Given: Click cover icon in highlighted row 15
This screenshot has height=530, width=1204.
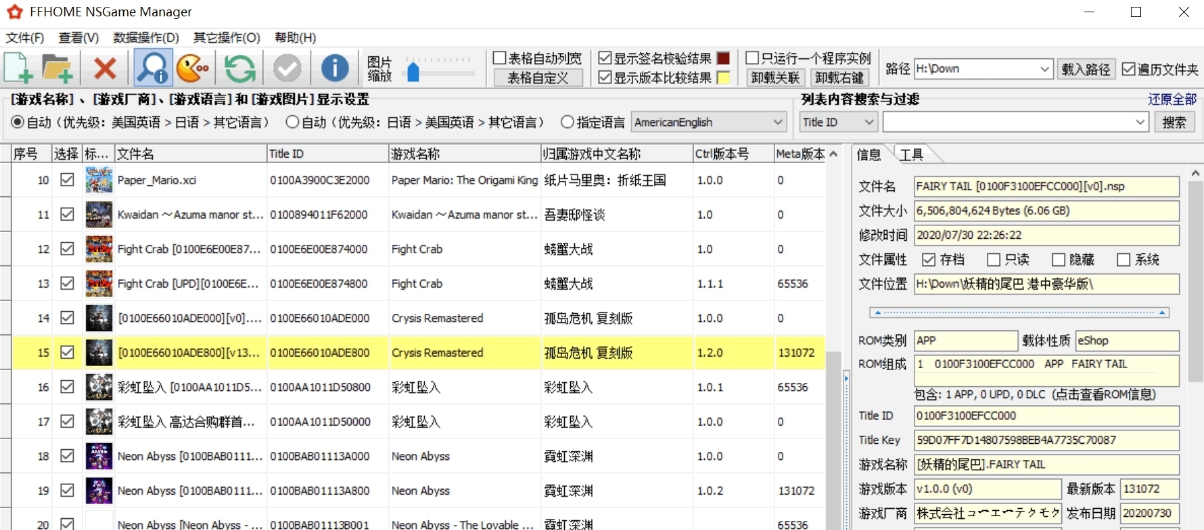Looking at the screenshot, I should pos(99,352).
